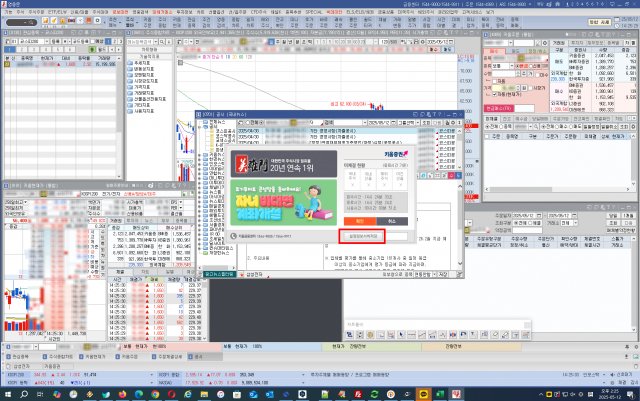This screenshot has height=401, width=640.
Task: Click the orange square icon in the main toolbar
Action: click(x=89, y=20)
